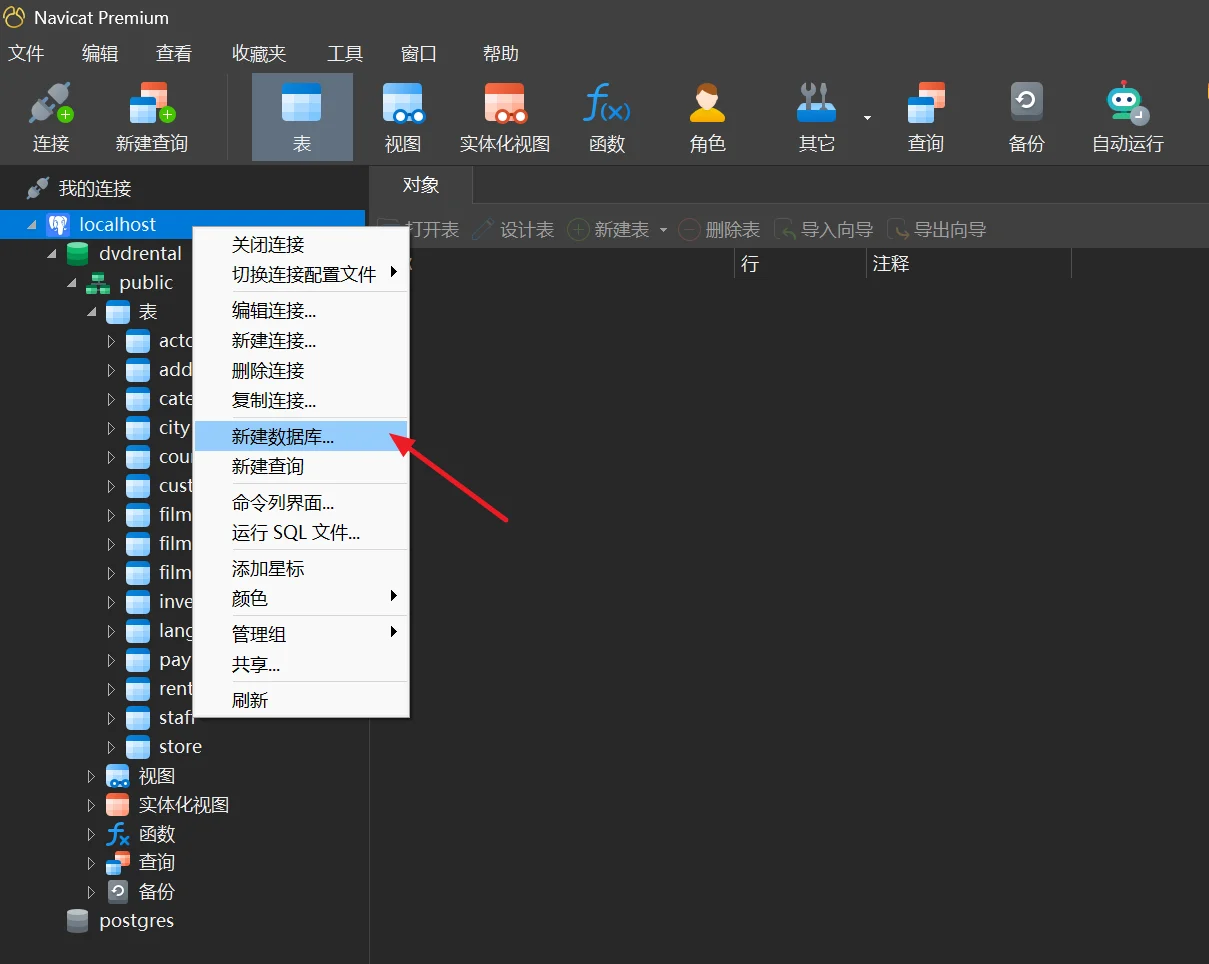Open Automation (自动运行) robot icon
Viewport: 1209px width, 964px height.
click(x=1127, y=105)
